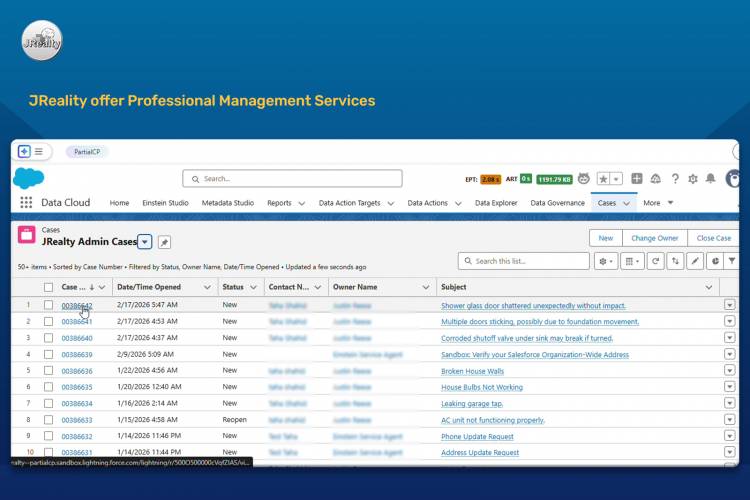
Task: Open the App Launcher grid icon
Action: (26, 203)
